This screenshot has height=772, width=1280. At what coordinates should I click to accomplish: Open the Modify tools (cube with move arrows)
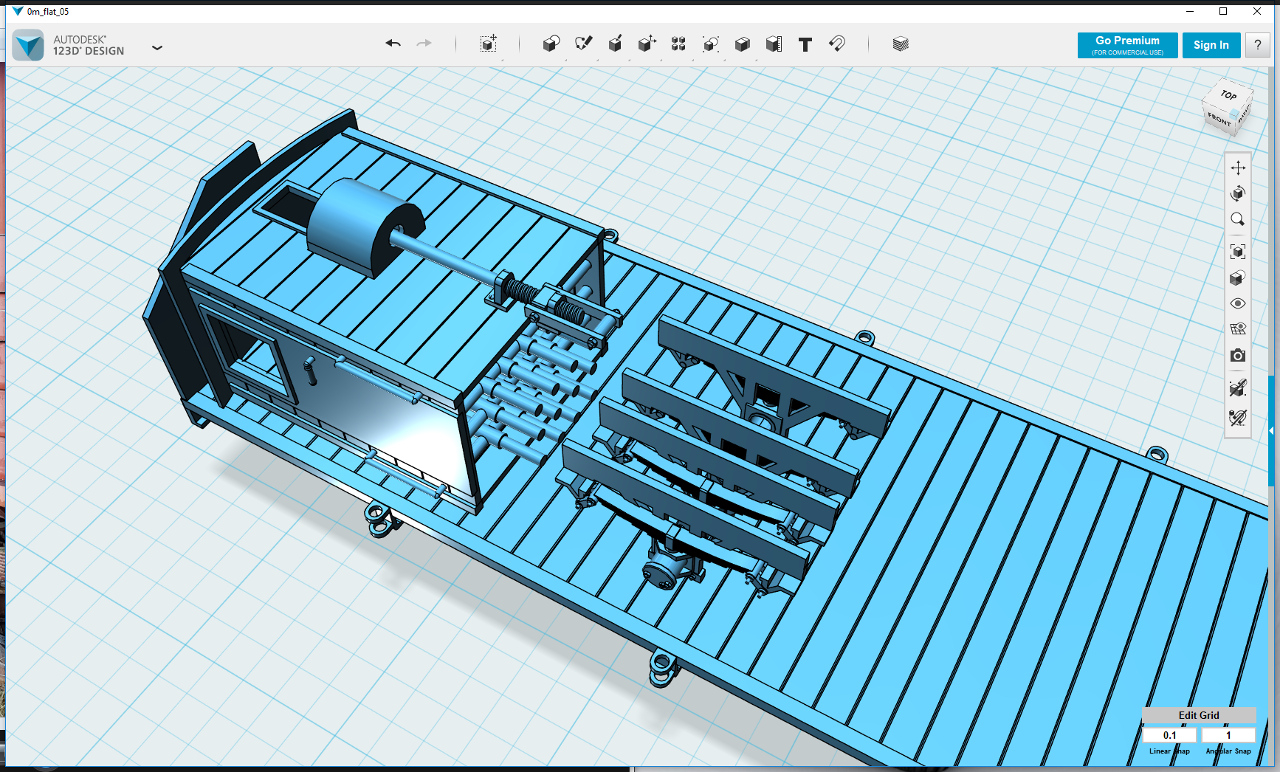[x=647, y=44]
